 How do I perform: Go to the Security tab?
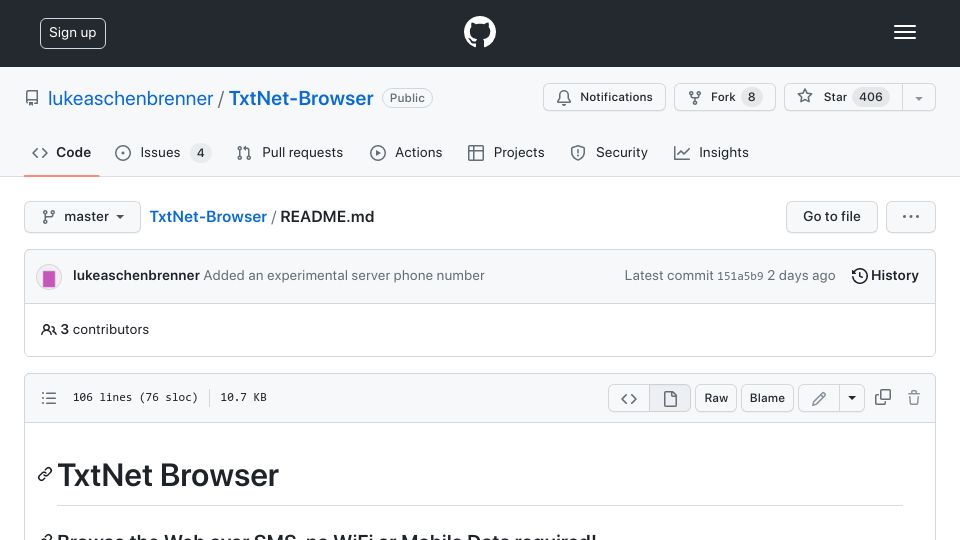pyautogui.click(x=609, y=152)
